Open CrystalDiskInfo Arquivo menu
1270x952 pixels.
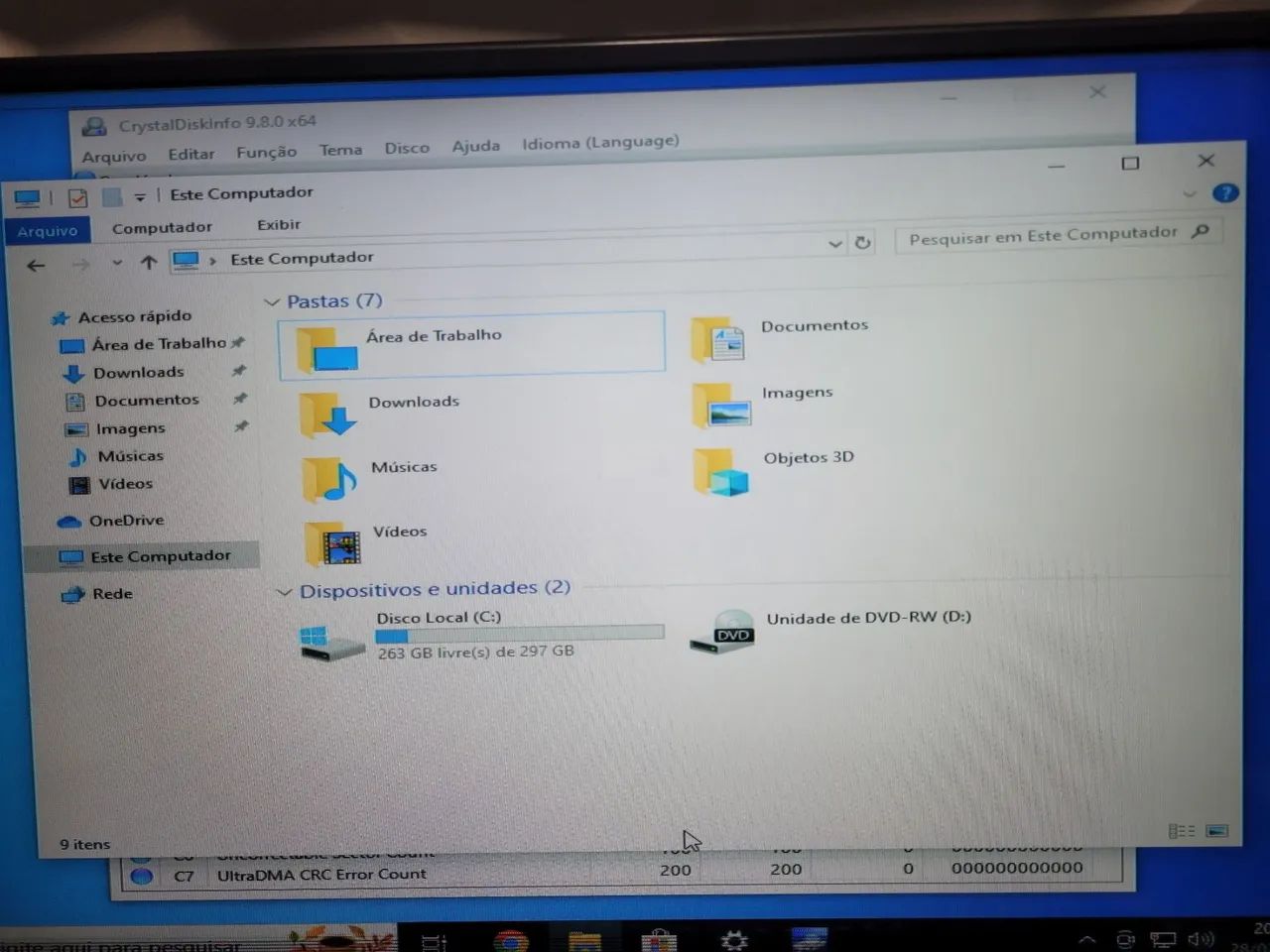point(113,157)
